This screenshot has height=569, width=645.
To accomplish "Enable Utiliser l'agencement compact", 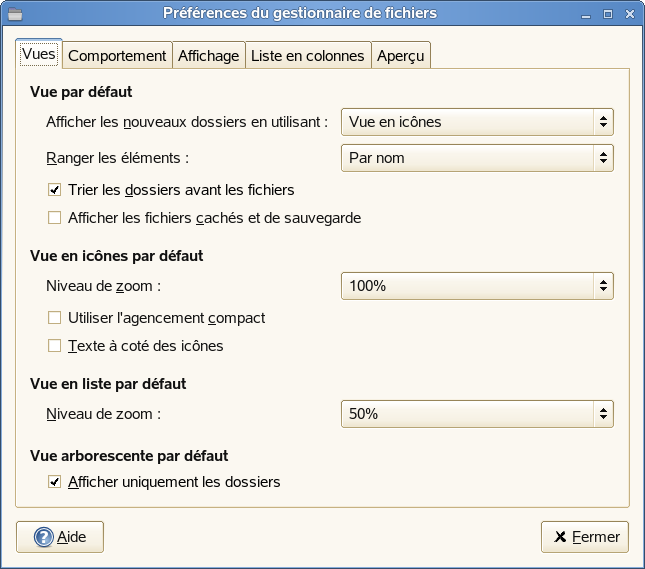I will pyautogui.click(x=55, y=318).
